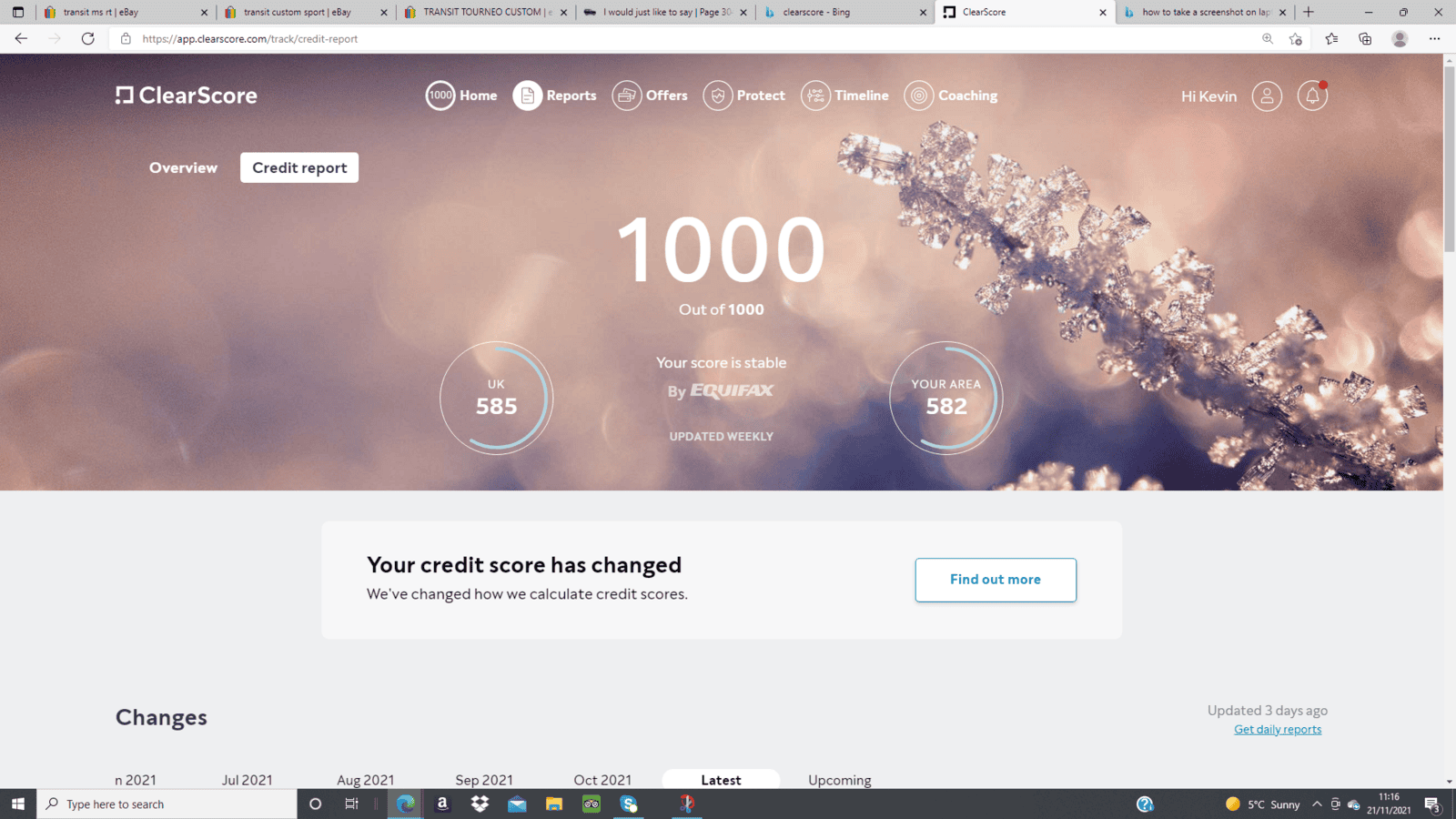Open Cortana circle on taskbar
Screen dimensions: 1456x819
[315, 804]
